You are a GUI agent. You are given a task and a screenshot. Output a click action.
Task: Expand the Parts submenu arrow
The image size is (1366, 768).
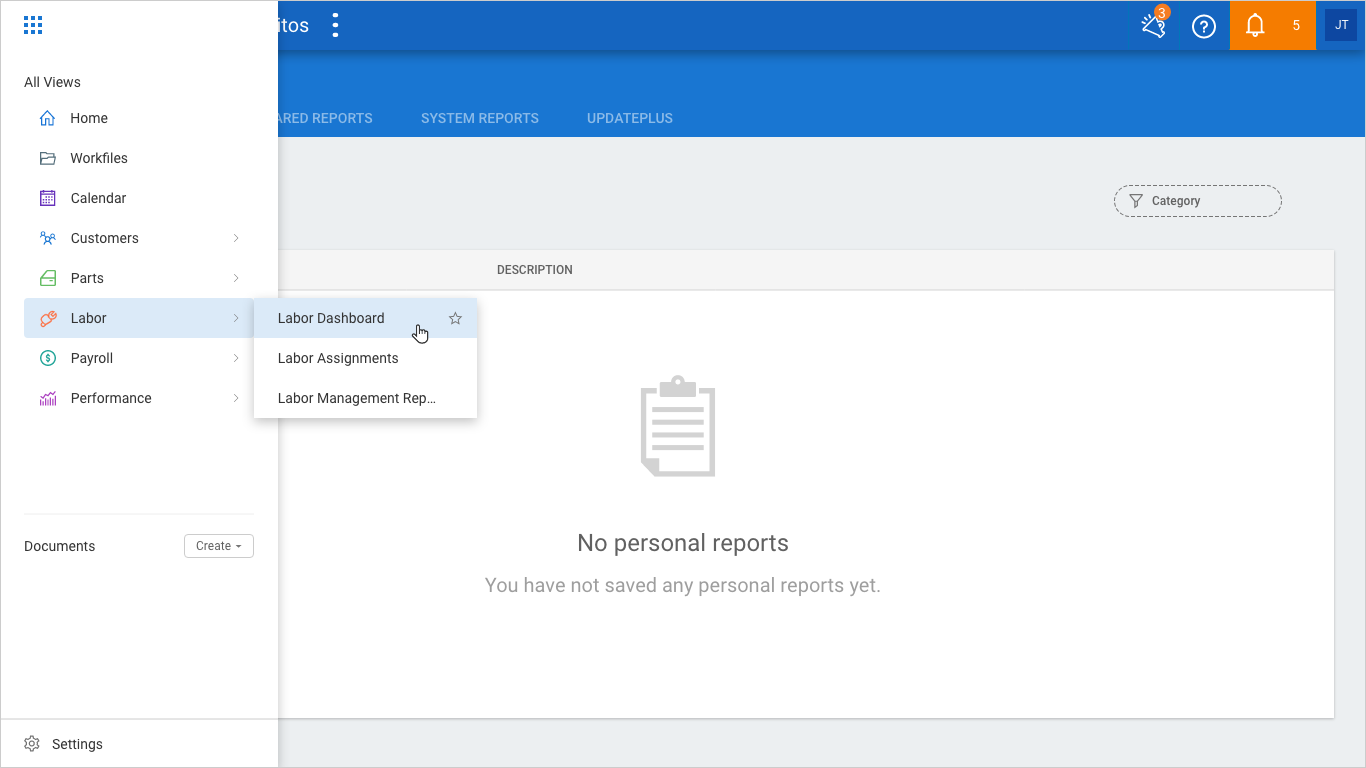tap(236, 278)
